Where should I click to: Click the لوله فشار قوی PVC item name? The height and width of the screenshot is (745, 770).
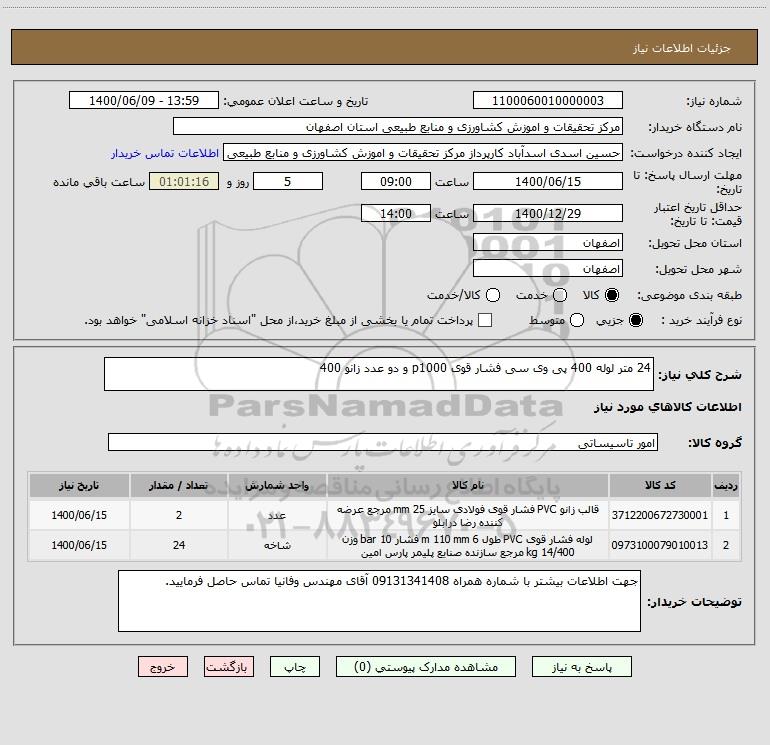[x=468, y=546]
